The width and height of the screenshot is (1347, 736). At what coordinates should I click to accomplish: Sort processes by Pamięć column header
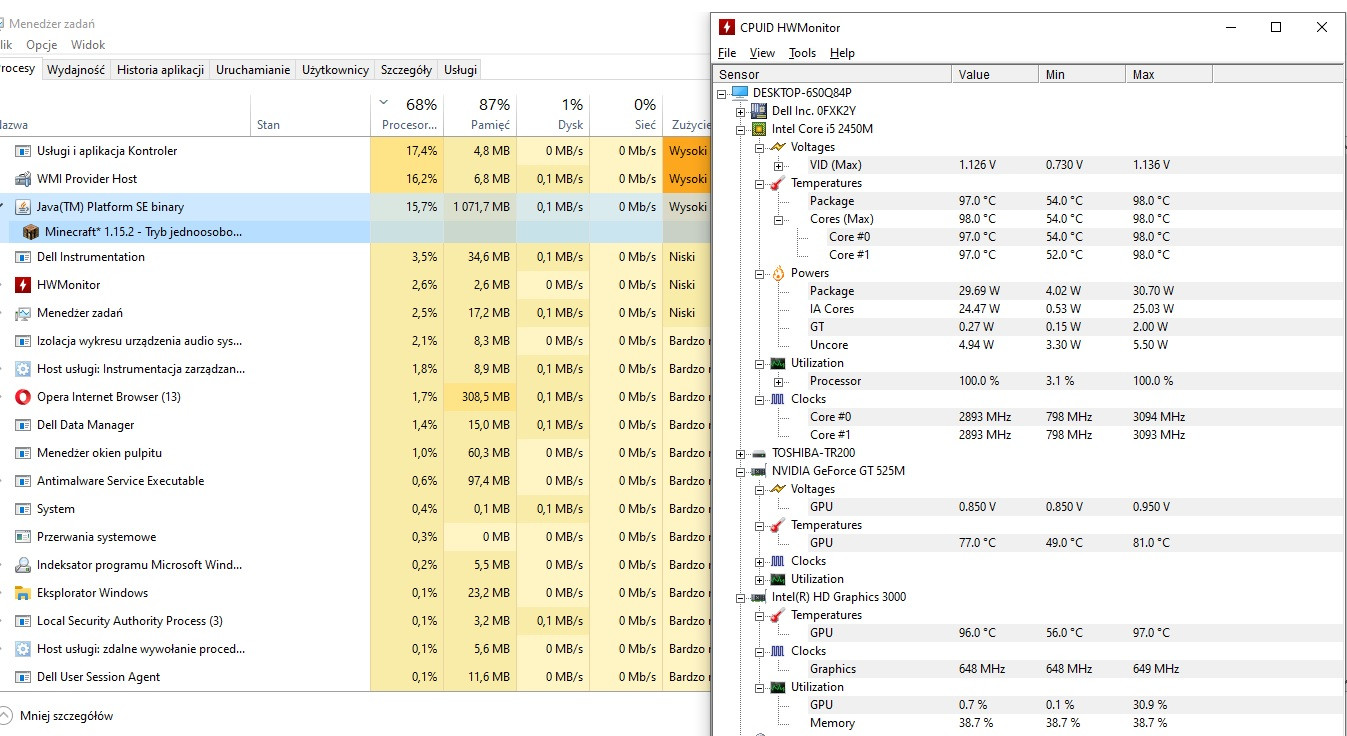(x=480, y=114)
